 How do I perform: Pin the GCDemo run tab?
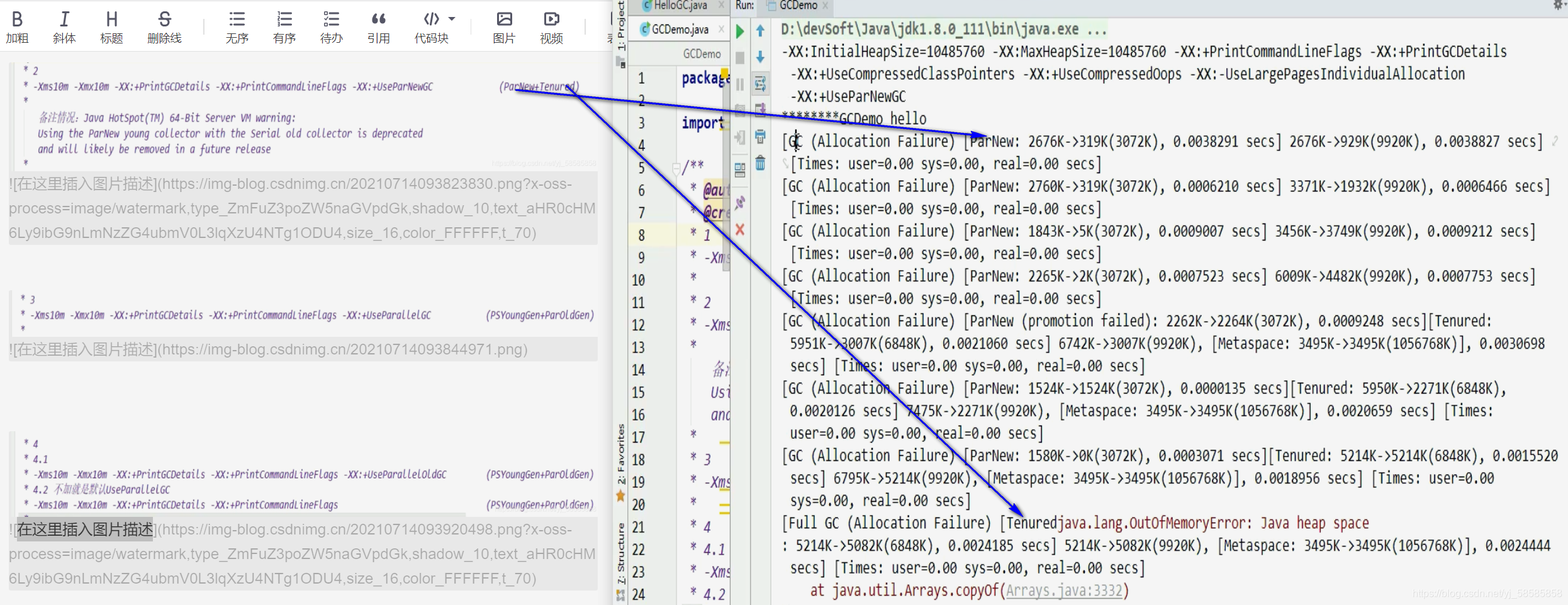coord(740,203)
